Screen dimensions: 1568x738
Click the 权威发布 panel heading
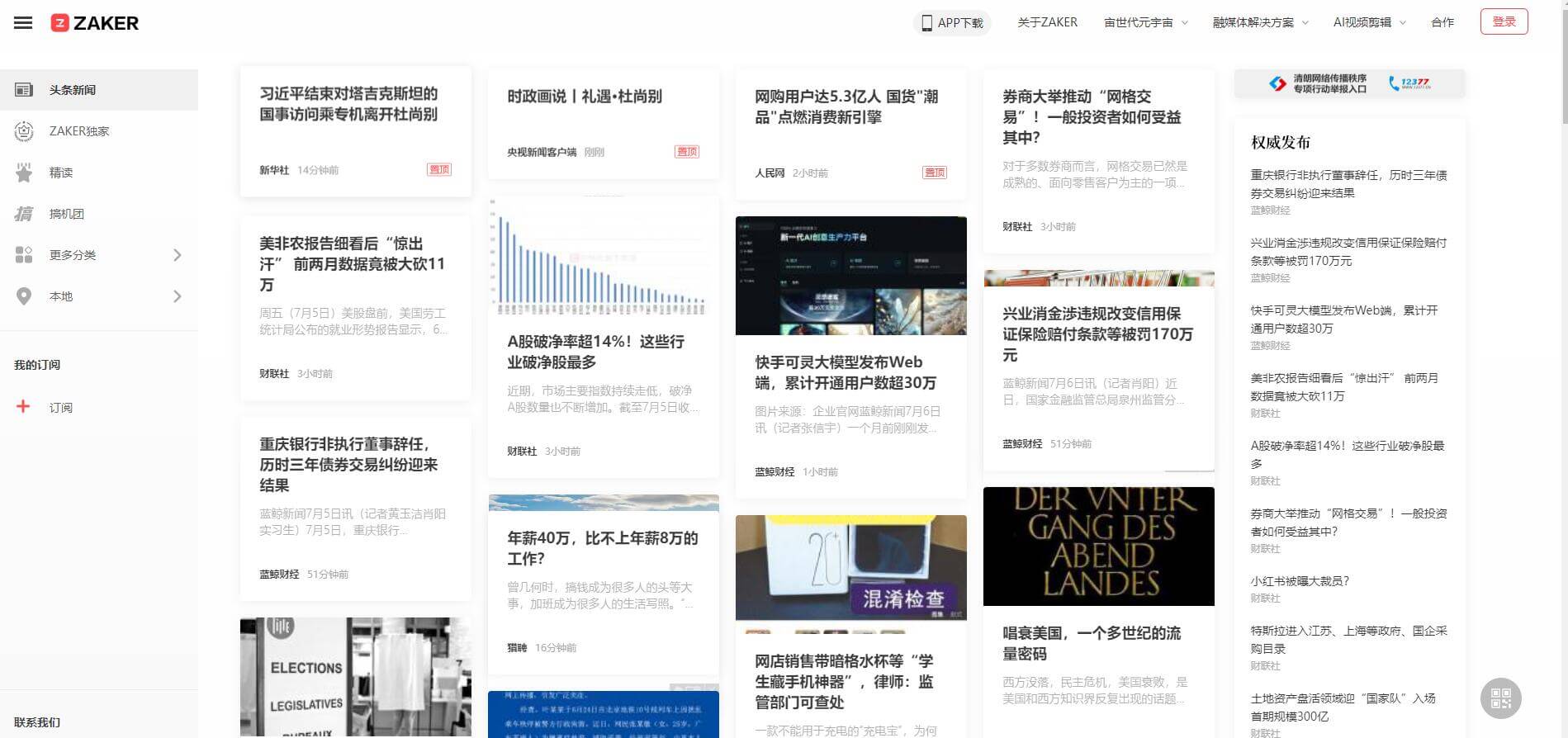pos(1280,142)
